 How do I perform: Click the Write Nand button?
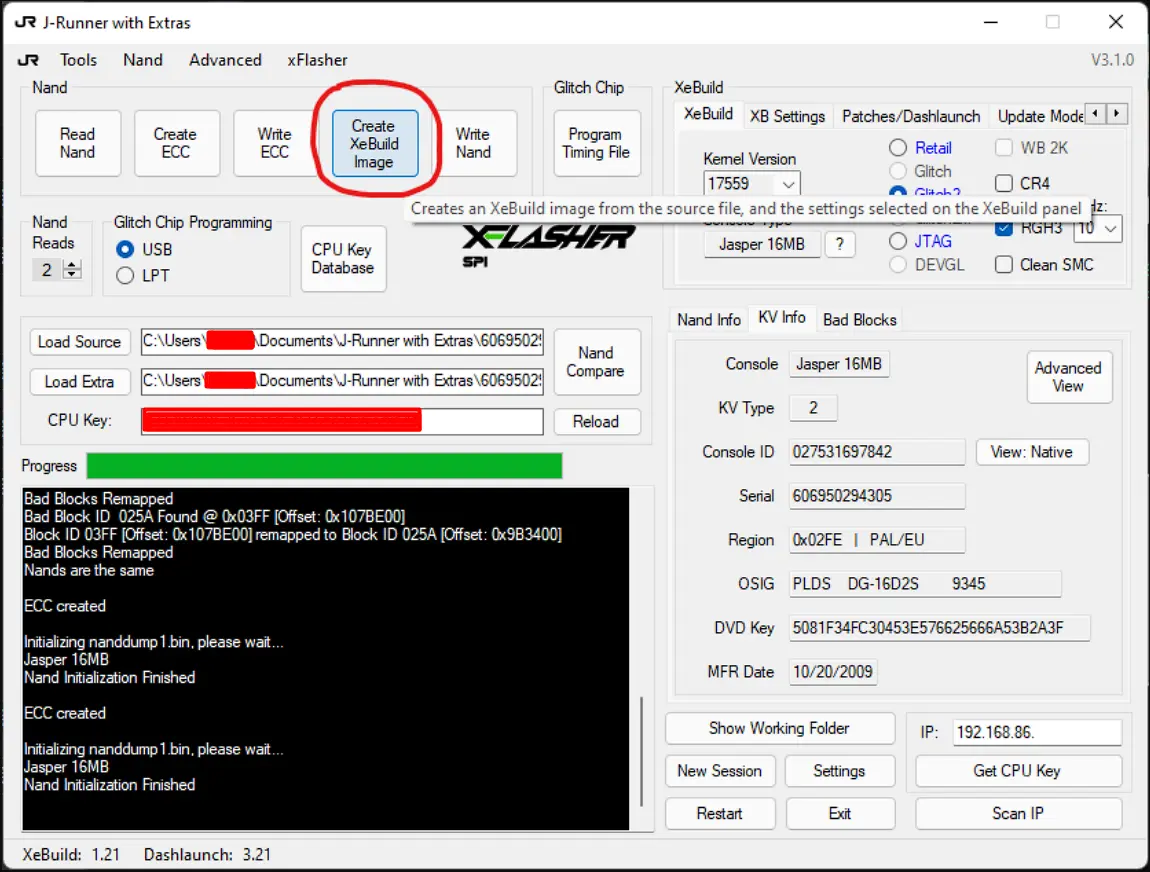tap(474, 143)
